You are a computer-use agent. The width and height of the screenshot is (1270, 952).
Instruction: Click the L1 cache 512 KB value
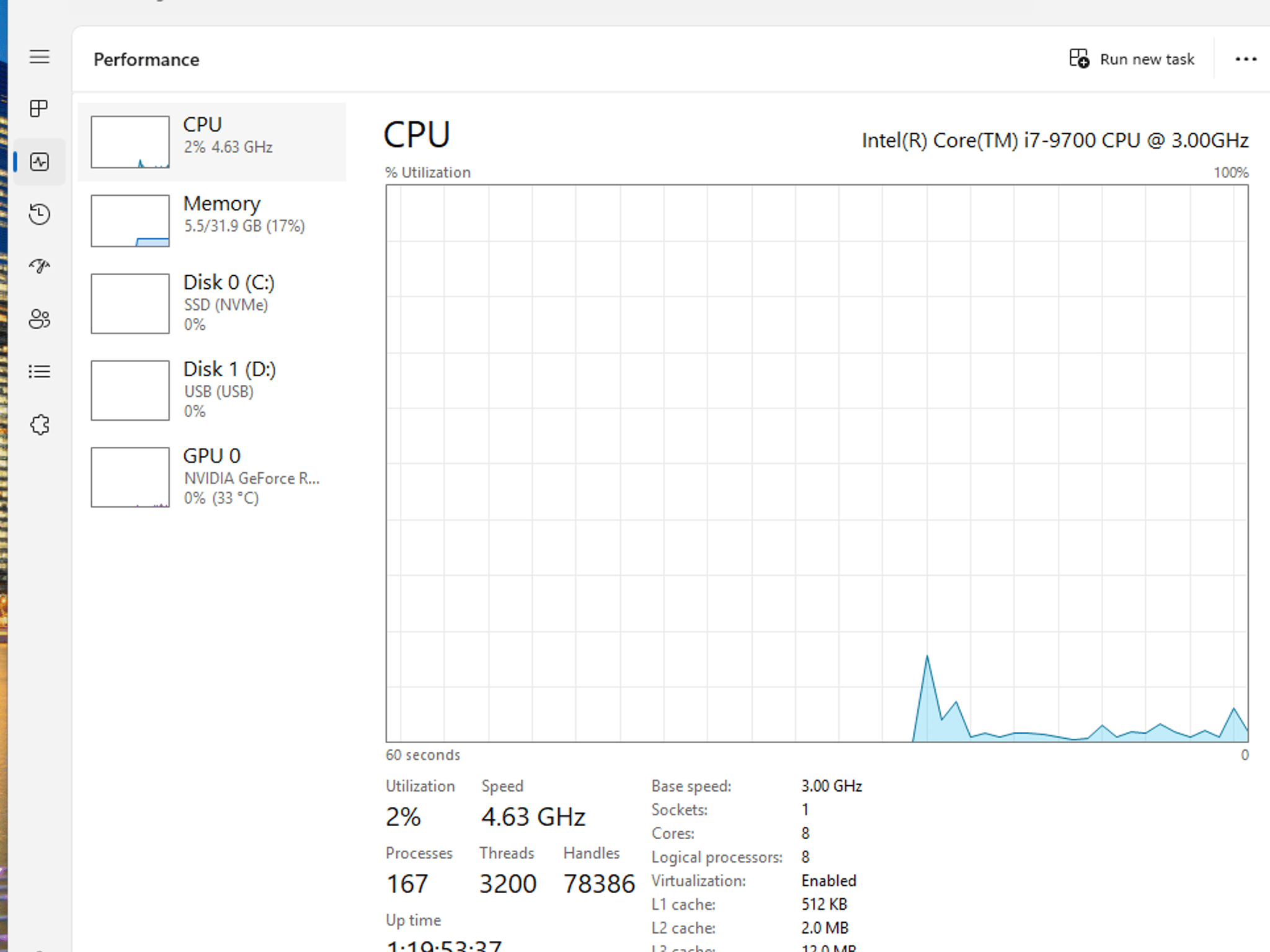(x=824, y=904)
